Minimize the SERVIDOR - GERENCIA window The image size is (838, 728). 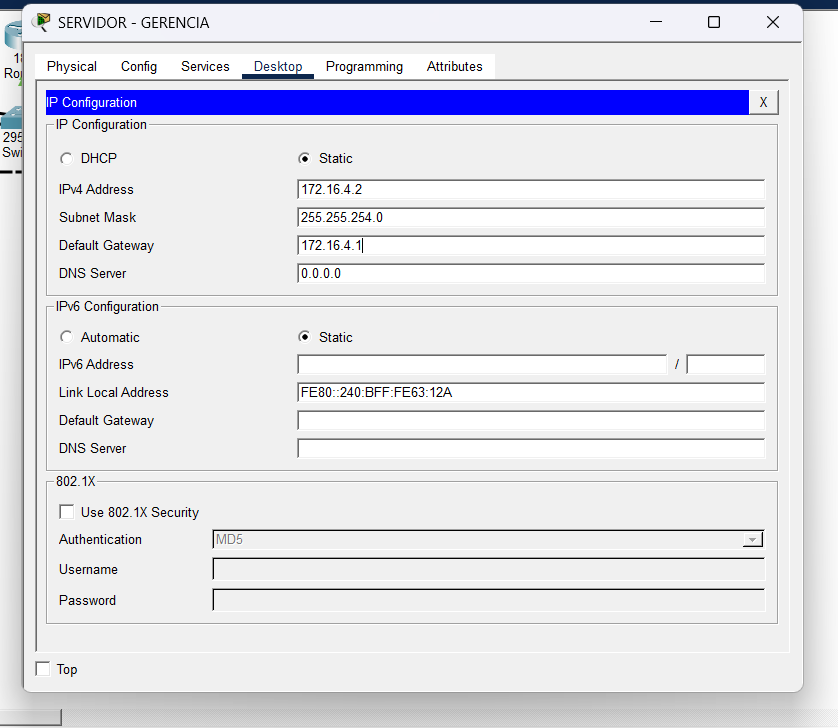click(x=655, y=22)
